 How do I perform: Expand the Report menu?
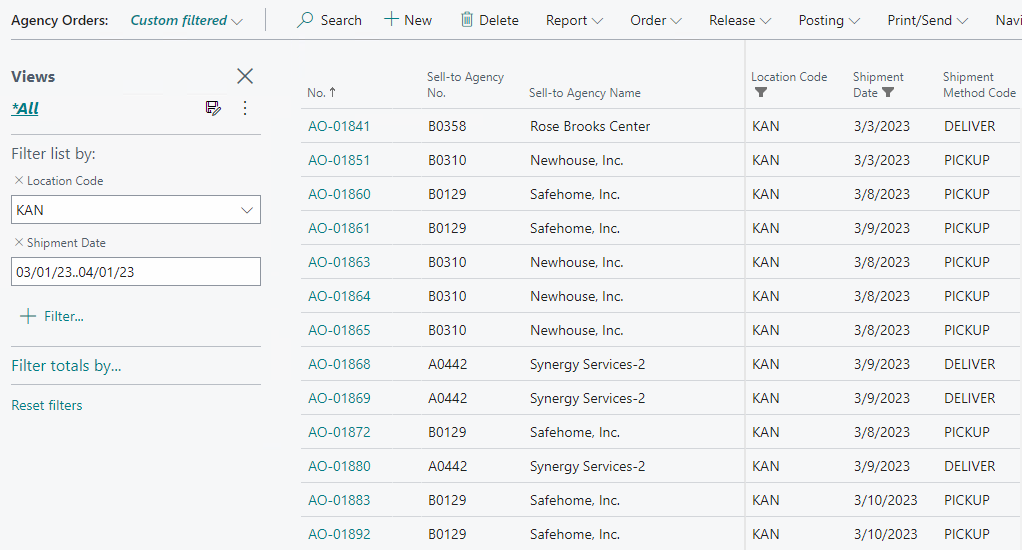pos(574,20)
